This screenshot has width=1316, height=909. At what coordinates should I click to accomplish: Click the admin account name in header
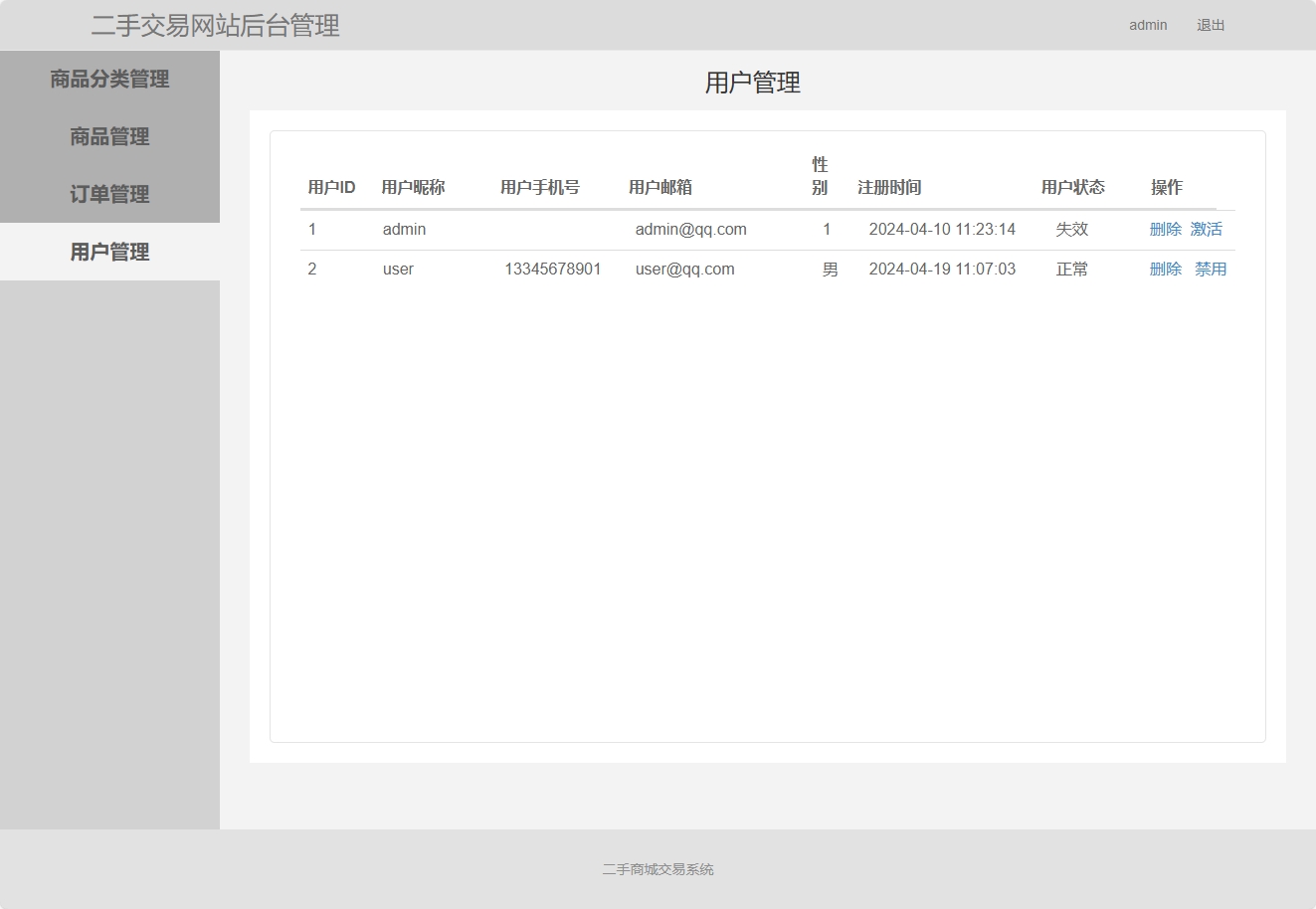1147,25
